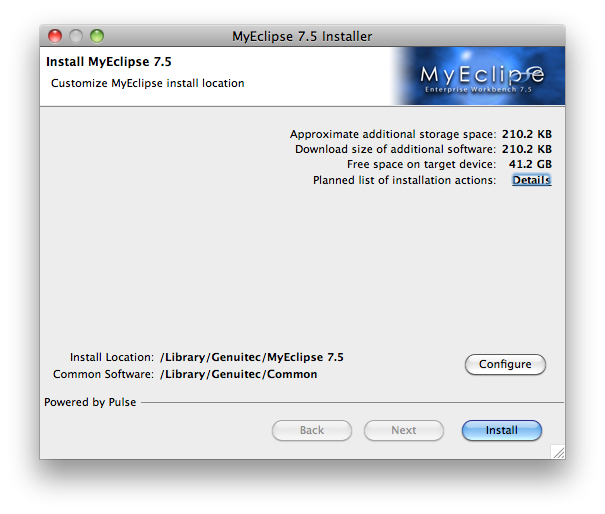This screenshot has width=605, height=514.
Task: Close the installer with the red button
Action: point(55,36)
